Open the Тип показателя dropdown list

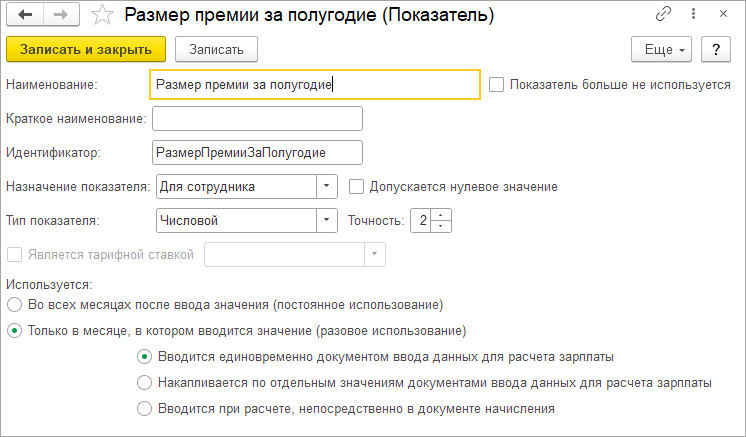tap(326, 220)
